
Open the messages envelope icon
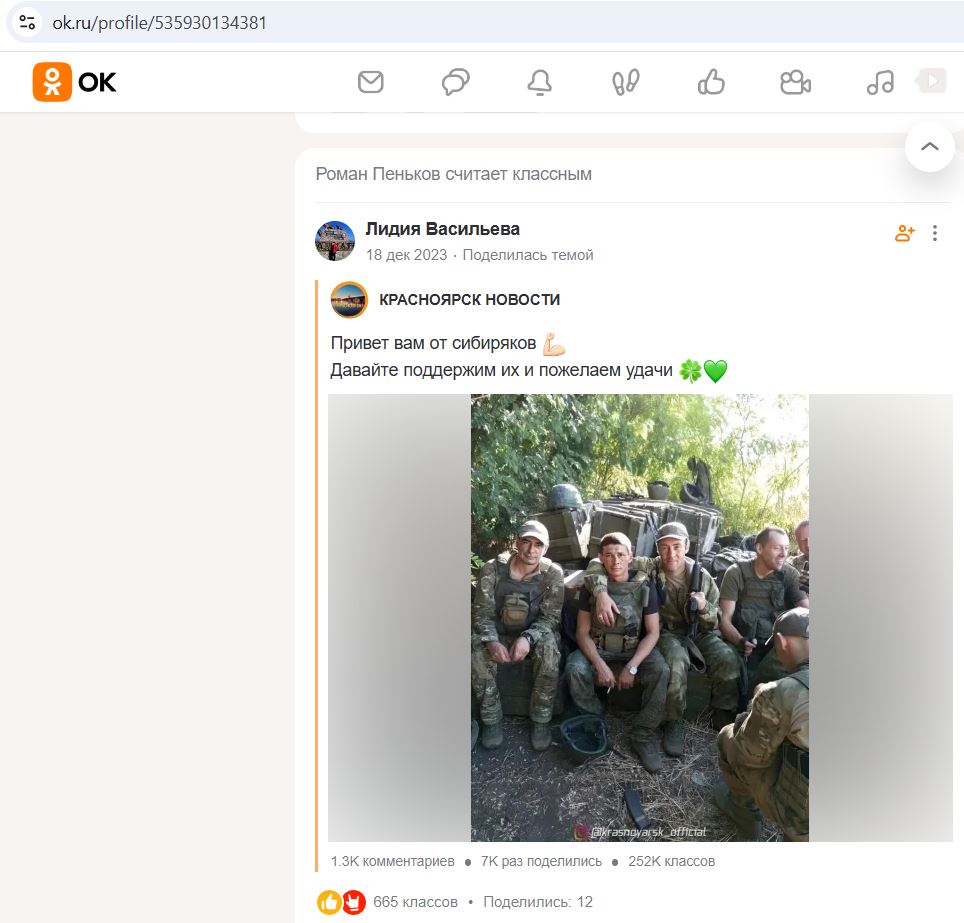pos(371,82)
